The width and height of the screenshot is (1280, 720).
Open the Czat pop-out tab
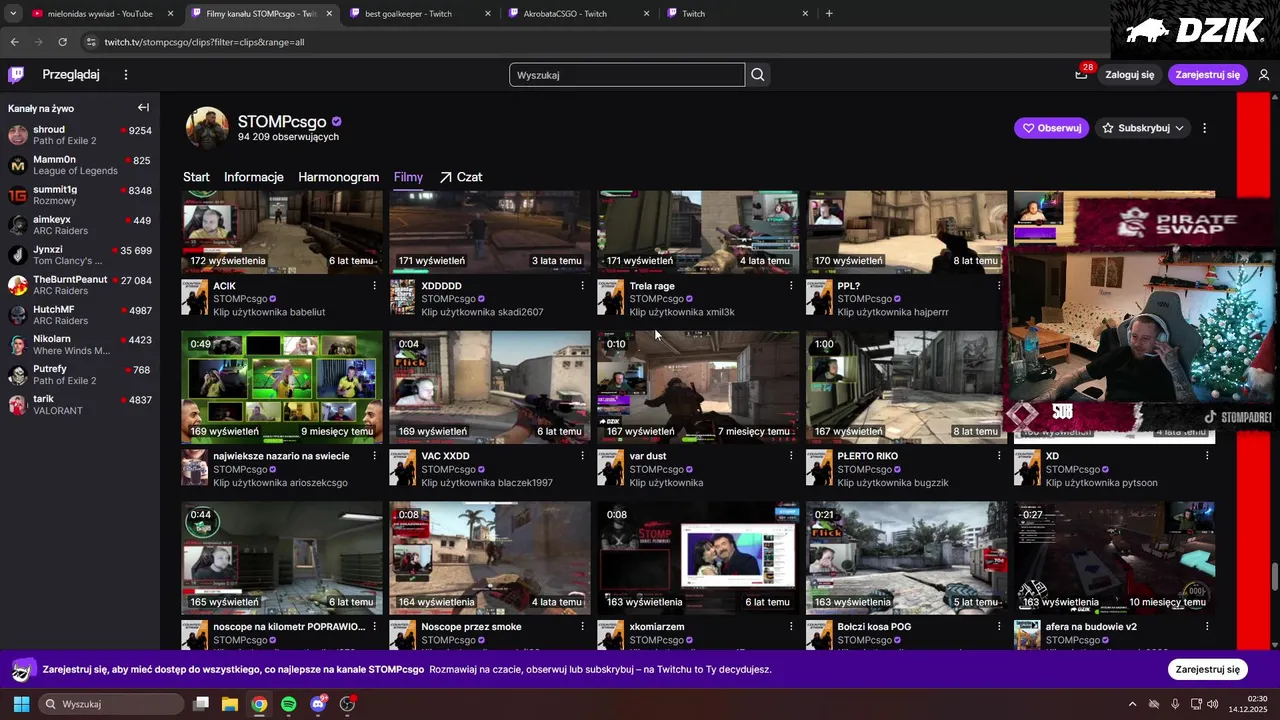click(x=461, y=177)
